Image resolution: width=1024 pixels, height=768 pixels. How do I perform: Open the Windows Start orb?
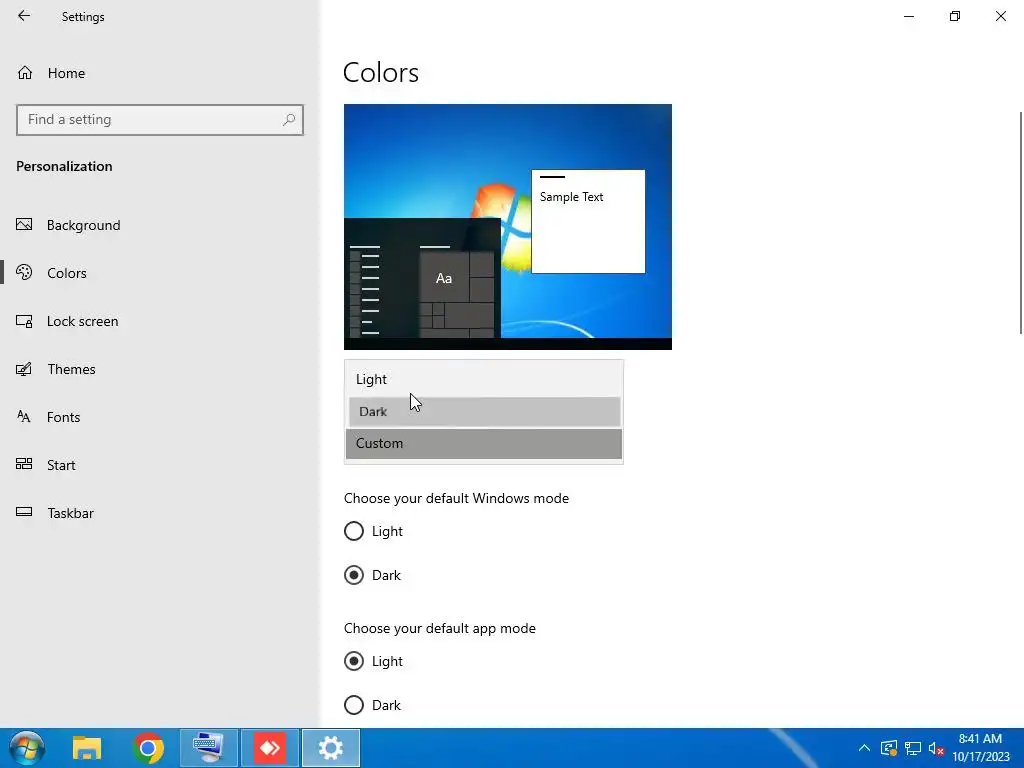pyautogui.click(x=27, y=748)
